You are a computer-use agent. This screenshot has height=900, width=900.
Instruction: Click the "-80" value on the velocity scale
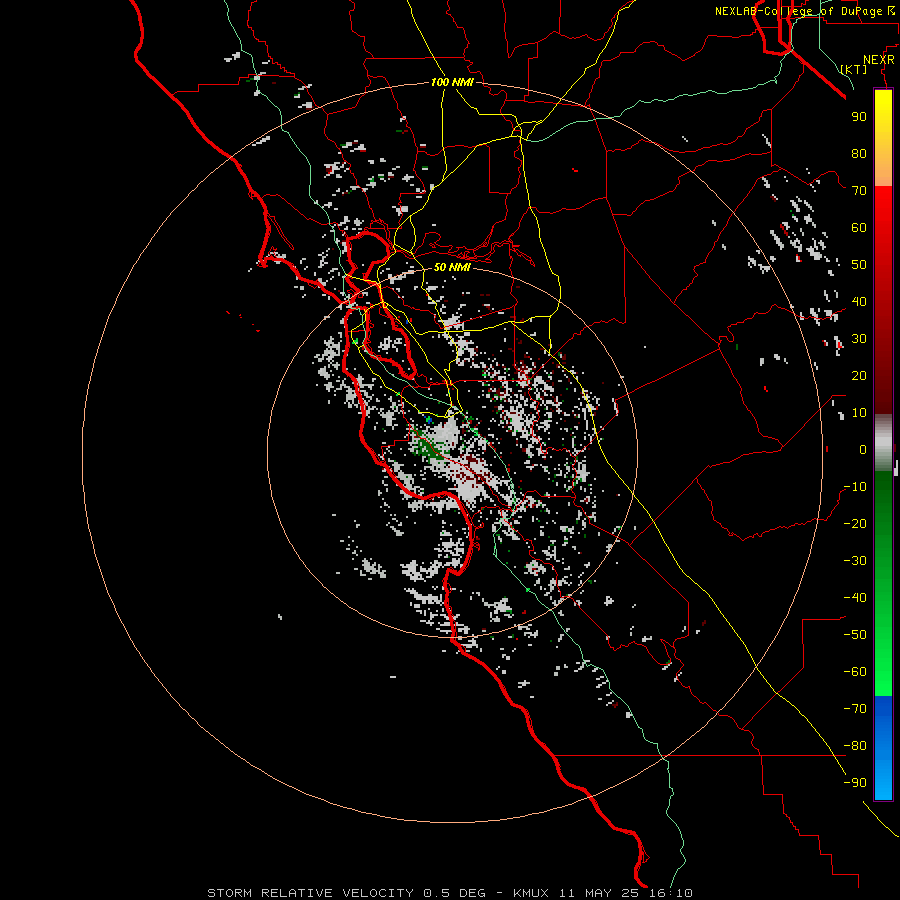pos(855,746)
